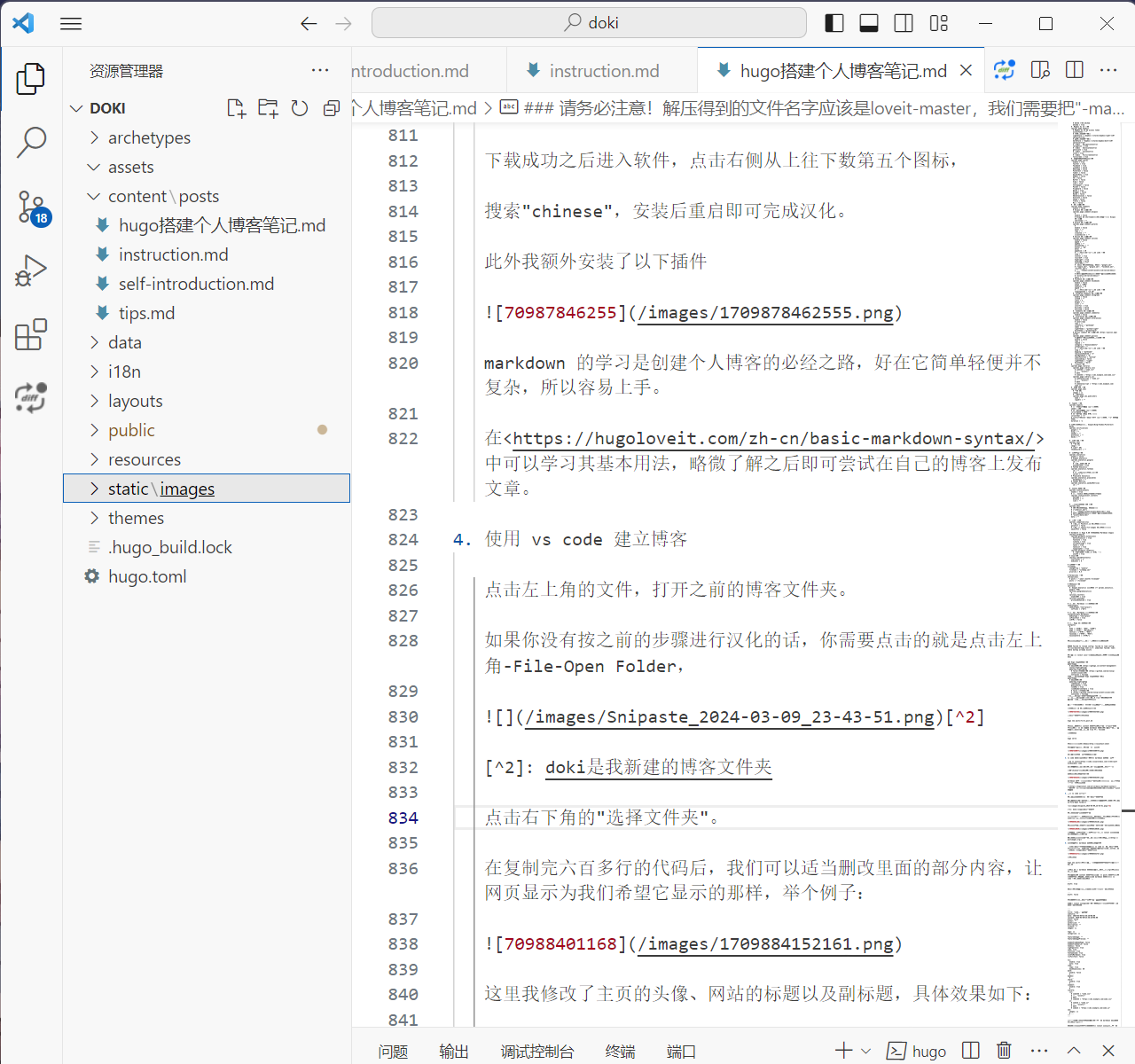Open the 调试控制台 debug console tab
Image resolution: width=1135 pixels, height=1064 pixels.
(537, 1051)
